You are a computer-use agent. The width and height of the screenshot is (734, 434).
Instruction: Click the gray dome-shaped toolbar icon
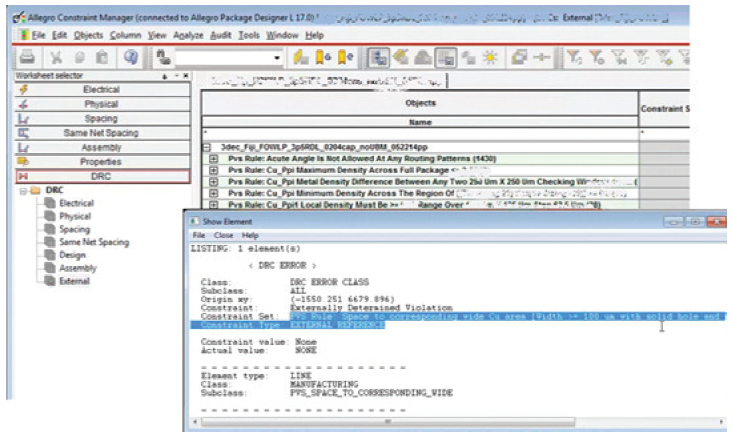click(x=423, y=58)
